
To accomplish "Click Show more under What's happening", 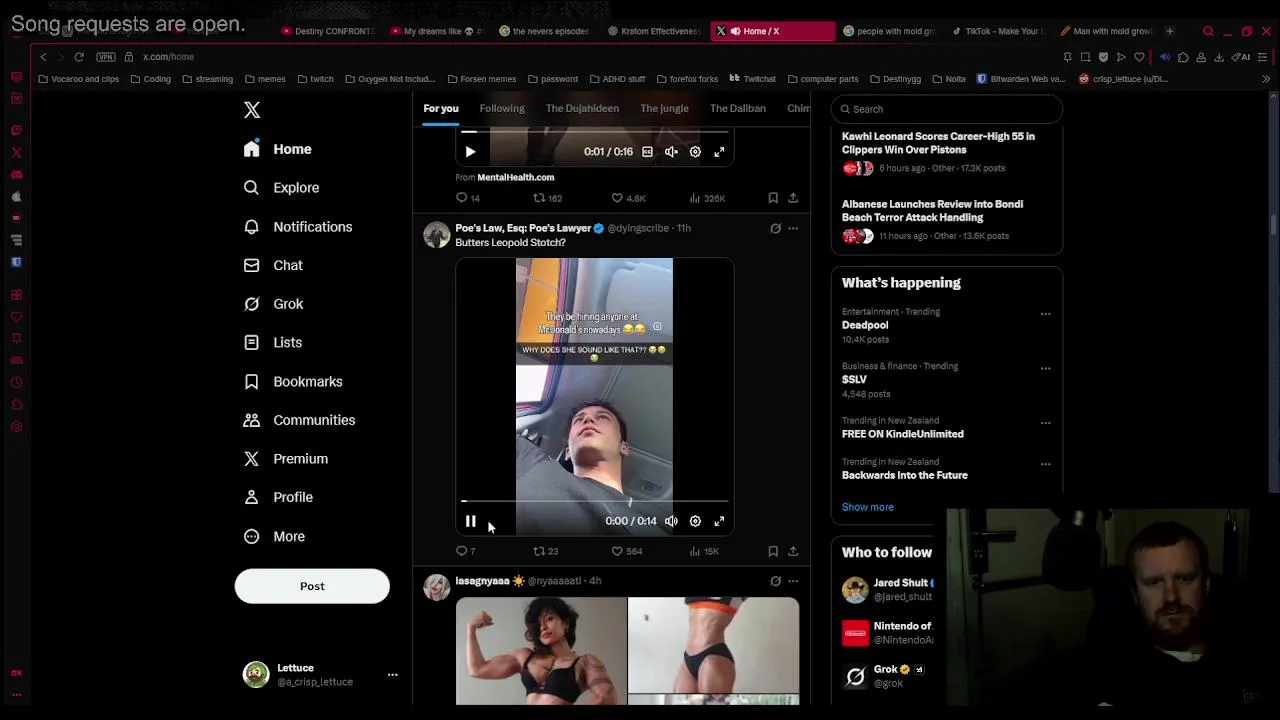I will coord(868,507).
